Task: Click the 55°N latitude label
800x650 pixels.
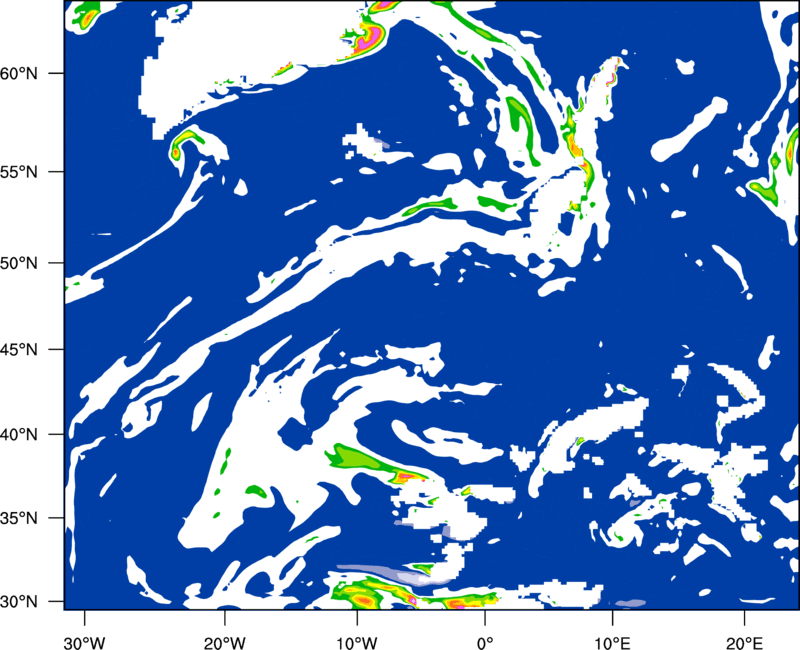Action: click(19, 172)
